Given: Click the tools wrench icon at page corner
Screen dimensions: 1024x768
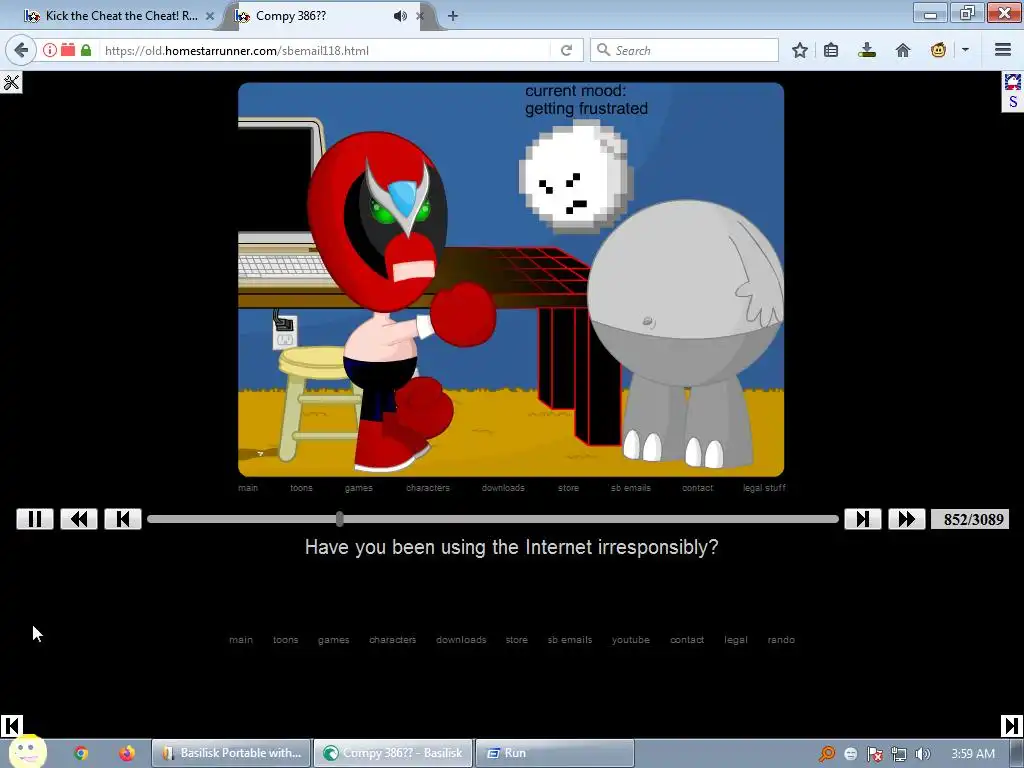Looking at the screenshot, I should click(11, 82).
